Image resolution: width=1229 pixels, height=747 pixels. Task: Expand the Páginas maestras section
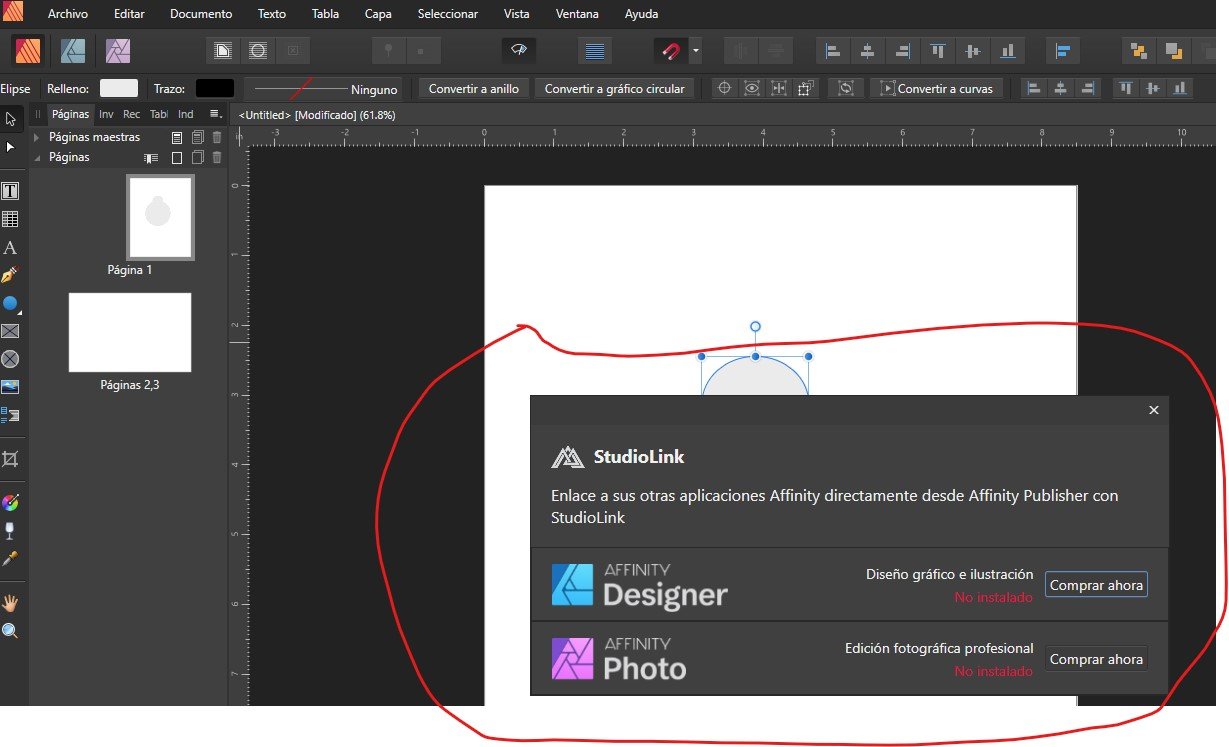coord(37,137)
